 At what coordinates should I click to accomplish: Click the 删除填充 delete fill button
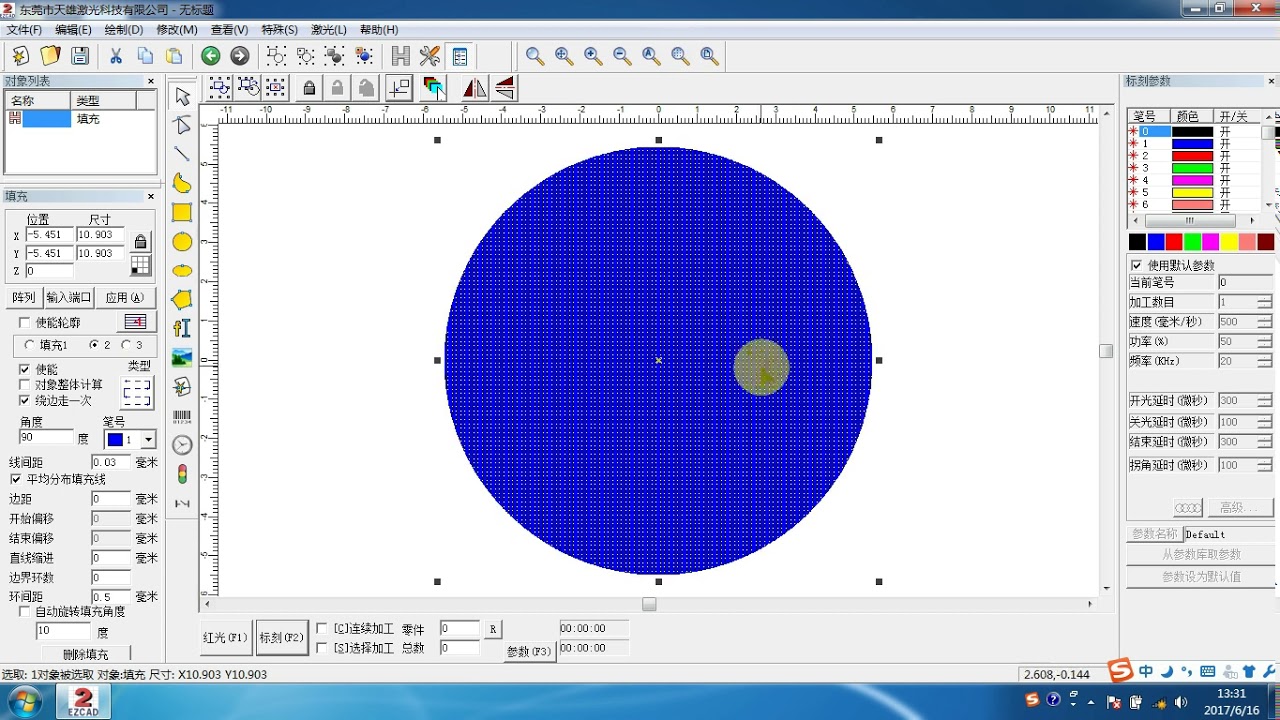click(85, 654)
